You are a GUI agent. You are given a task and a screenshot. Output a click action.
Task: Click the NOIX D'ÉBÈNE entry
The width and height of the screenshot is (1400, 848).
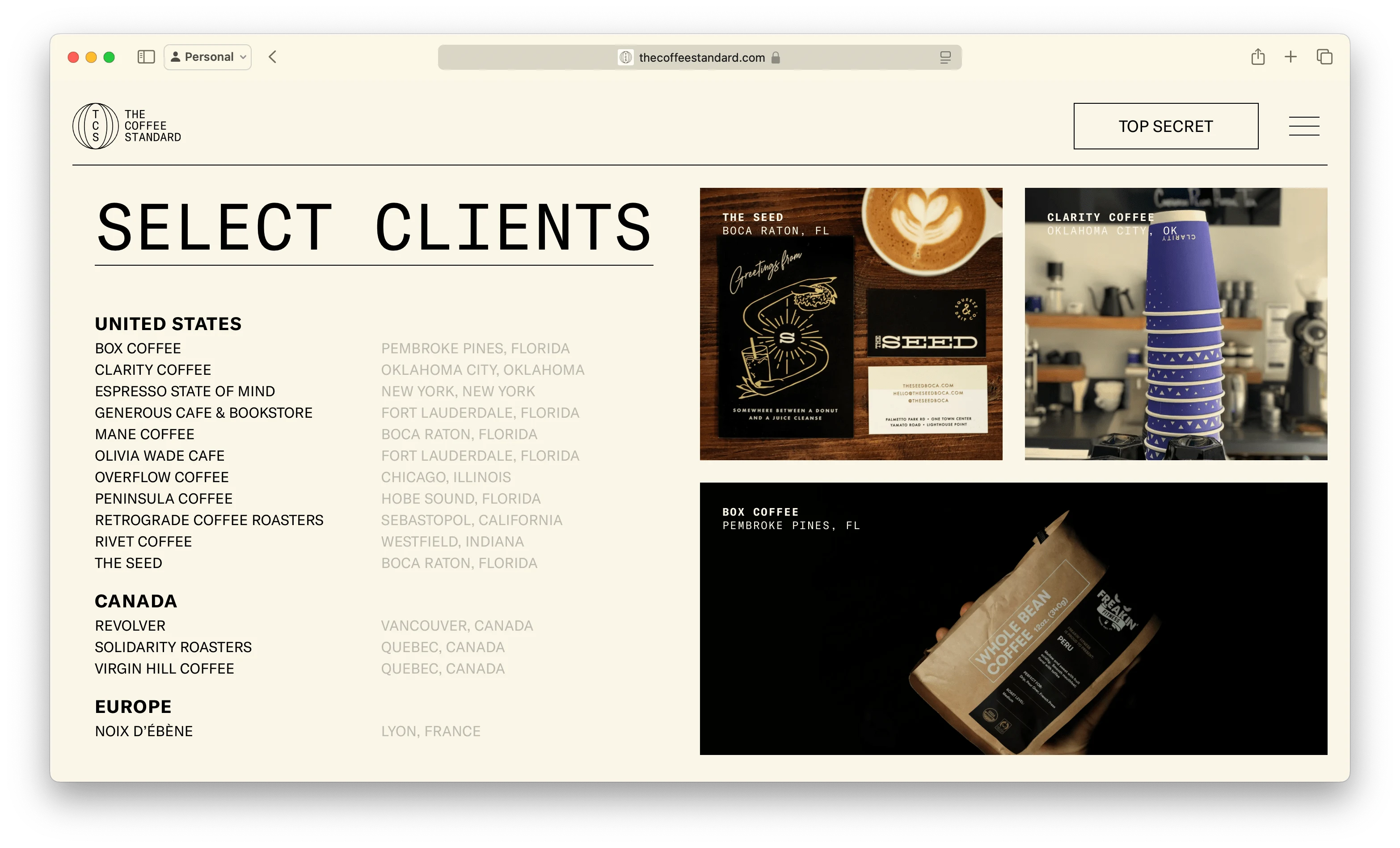[144, 731]
